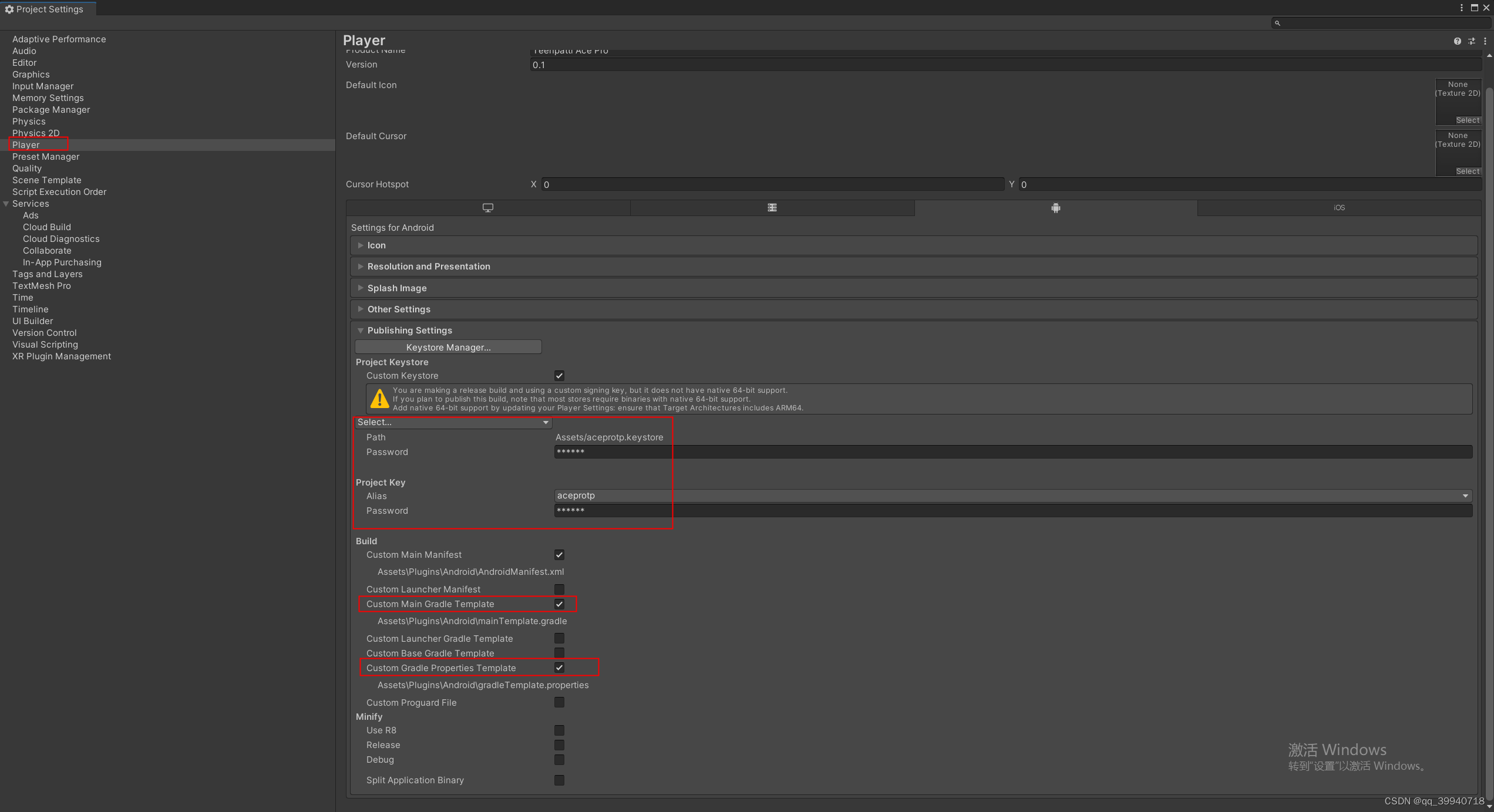Open the Player help documentation icon
1494x812 pixels.
click(1457, 41)
